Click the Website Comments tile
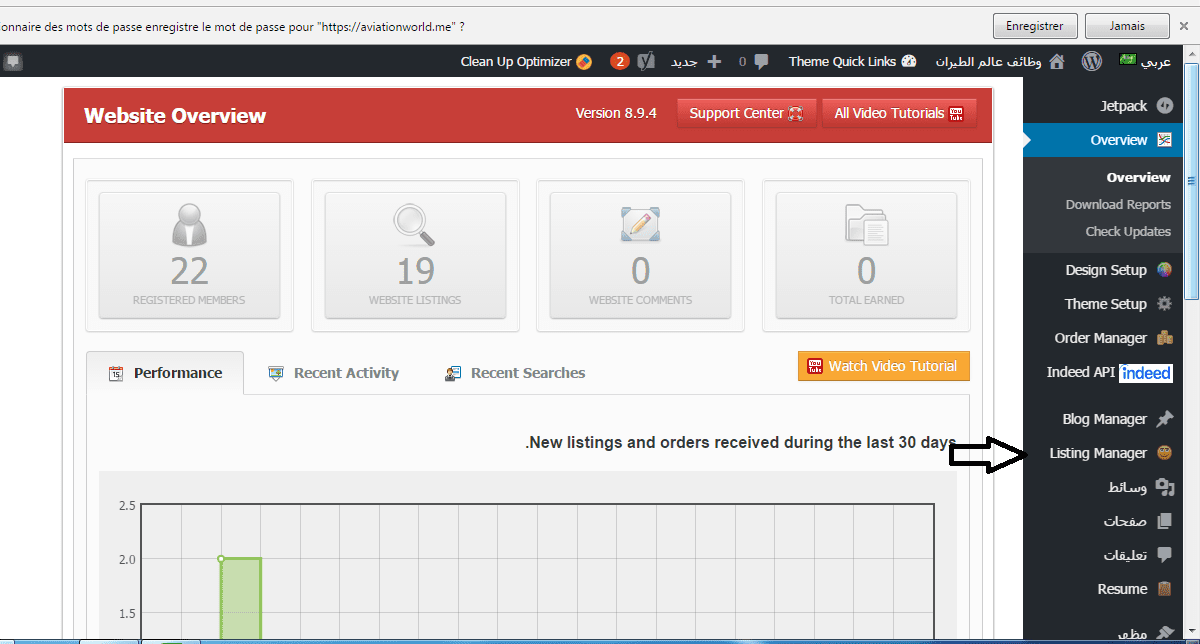 (640, 255)
